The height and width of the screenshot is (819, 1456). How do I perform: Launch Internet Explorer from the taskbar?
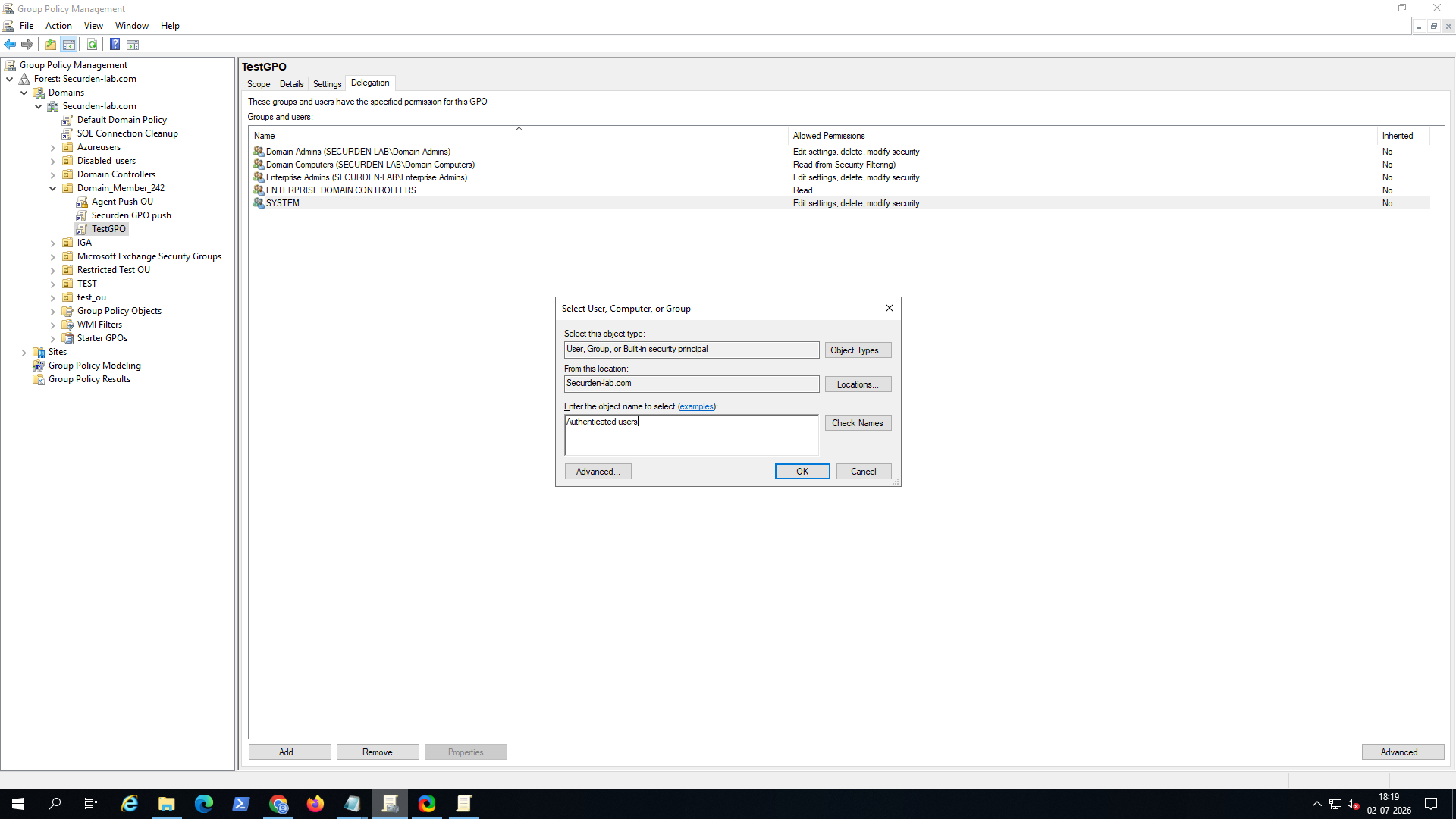(130, 804)
